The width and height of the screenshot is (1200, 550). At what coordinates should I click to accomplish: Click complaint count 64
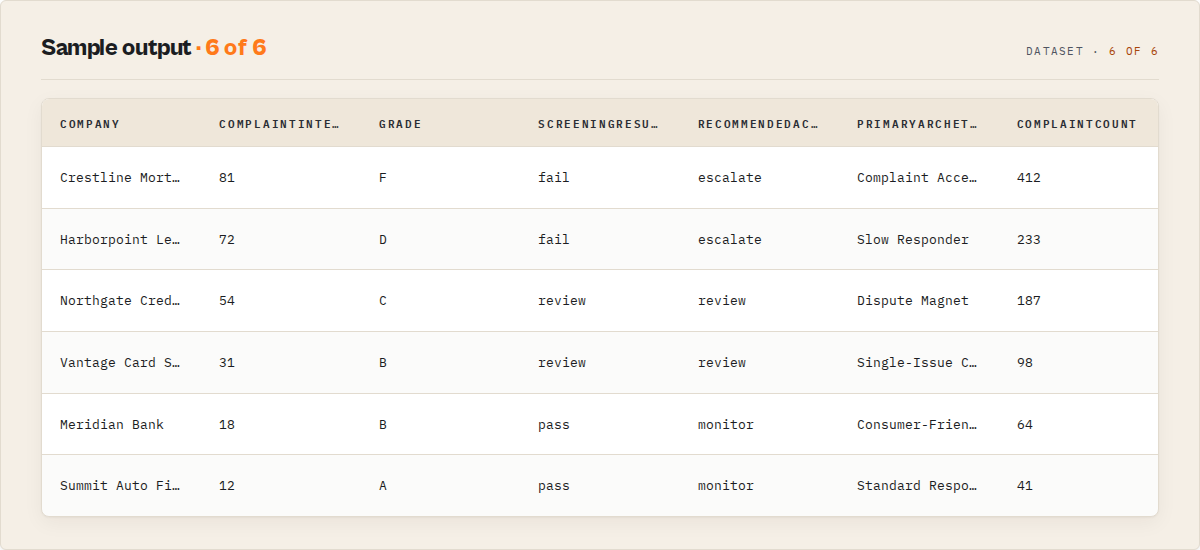click(x=1025, y=425)
